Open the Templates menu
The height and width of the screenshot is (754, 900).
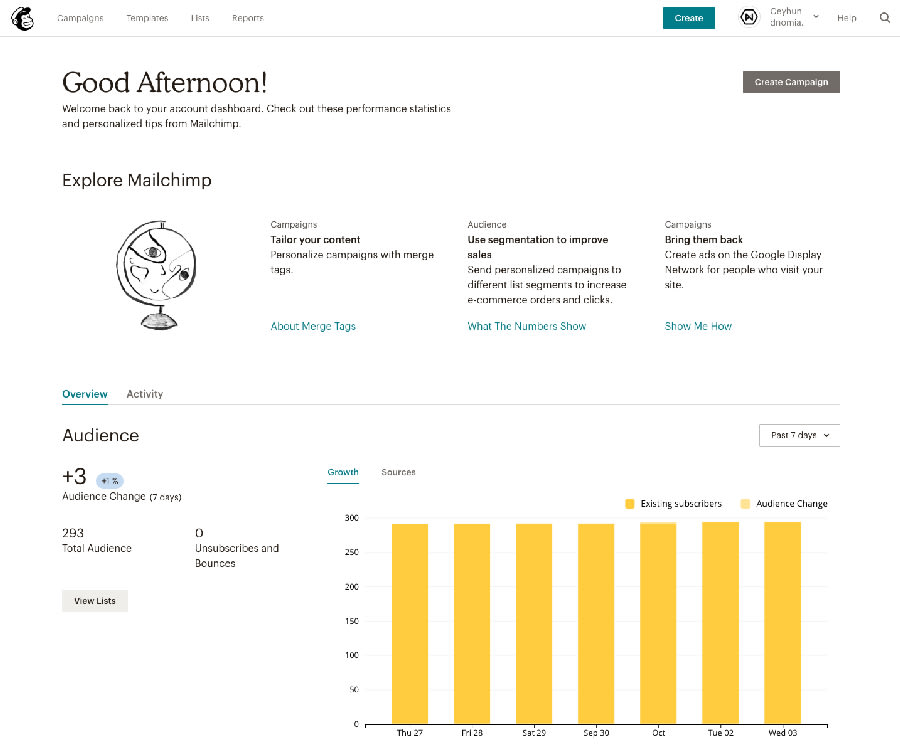(x=147, y=18)
